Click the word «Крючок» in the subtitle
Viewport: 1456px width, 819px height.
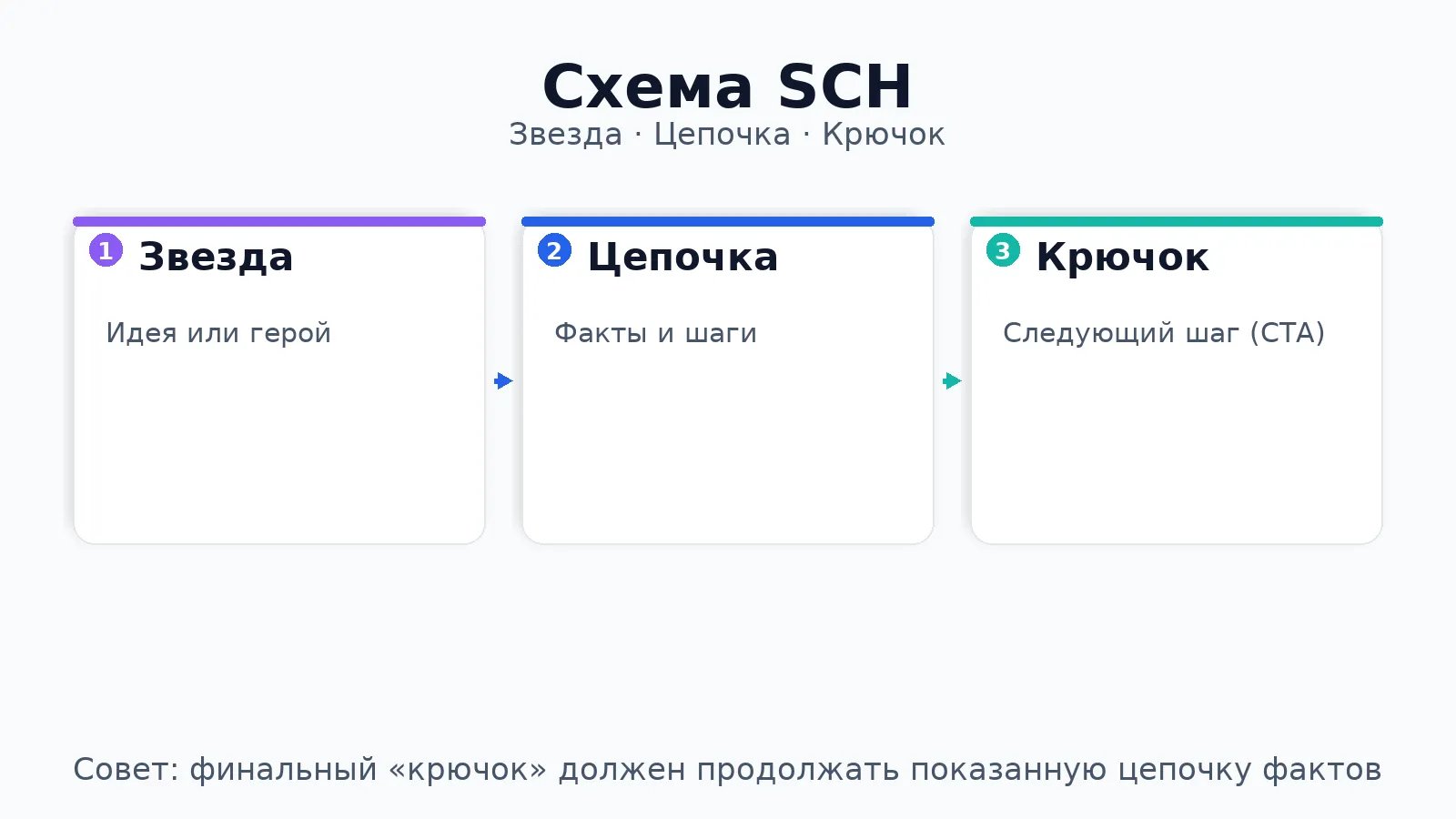point(883,135)
